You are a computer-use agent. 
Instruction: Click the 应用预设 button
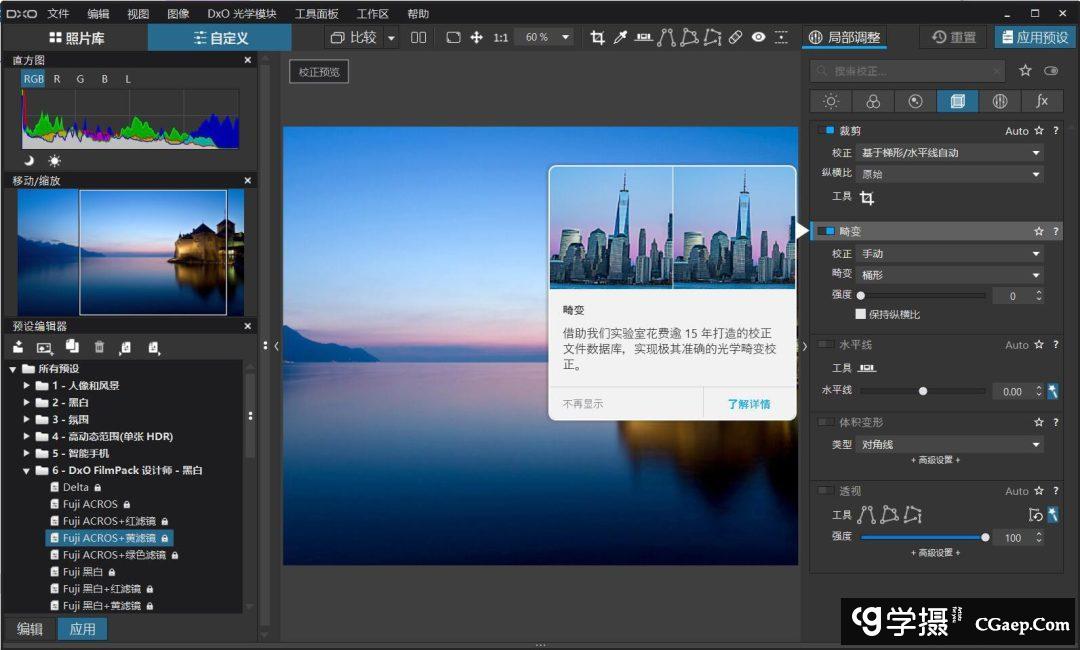click(x=1034, y=38)
